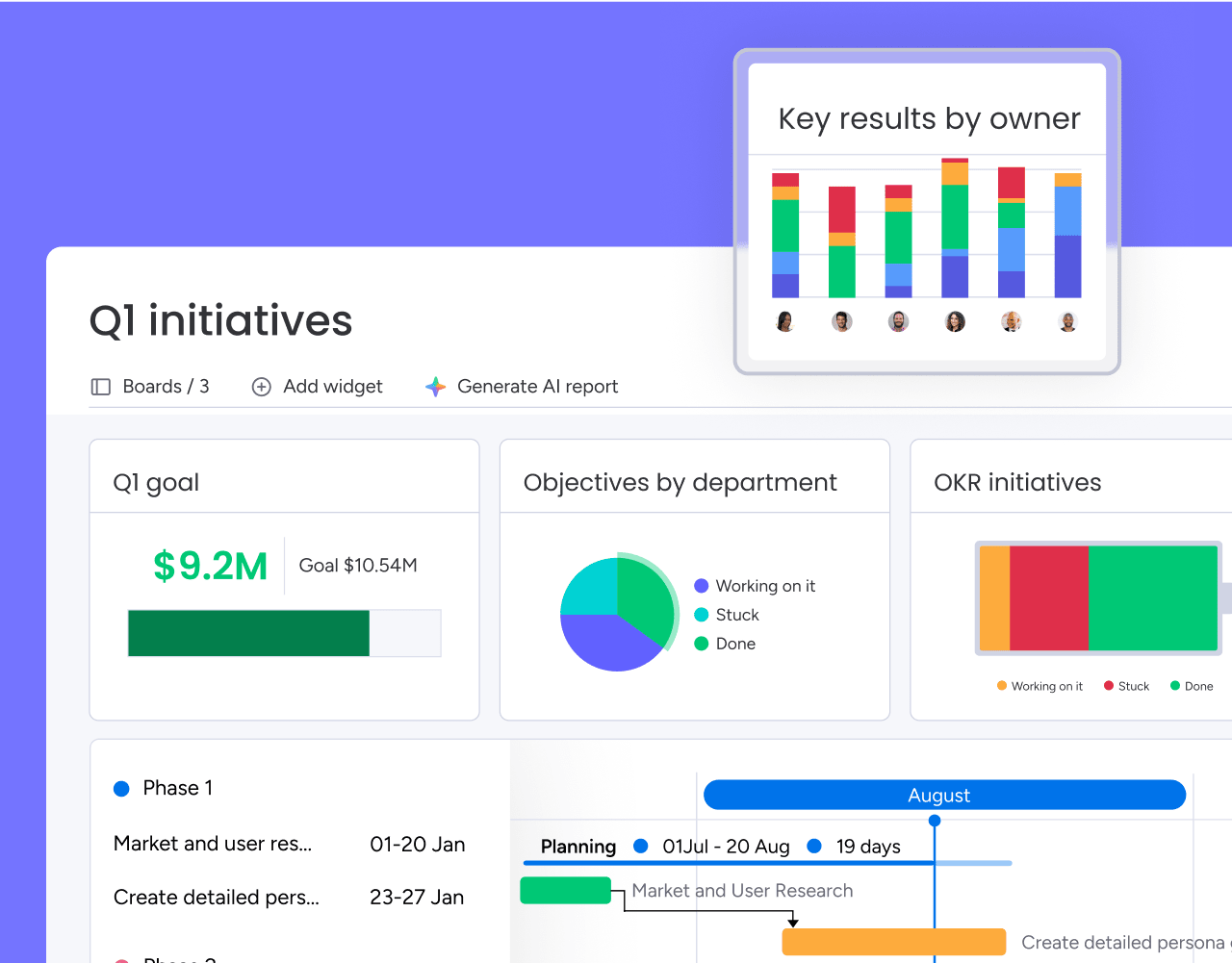Click OKR legend Done
Viewport: 1232px width, 963px height.
click(x=1192, y=686)
